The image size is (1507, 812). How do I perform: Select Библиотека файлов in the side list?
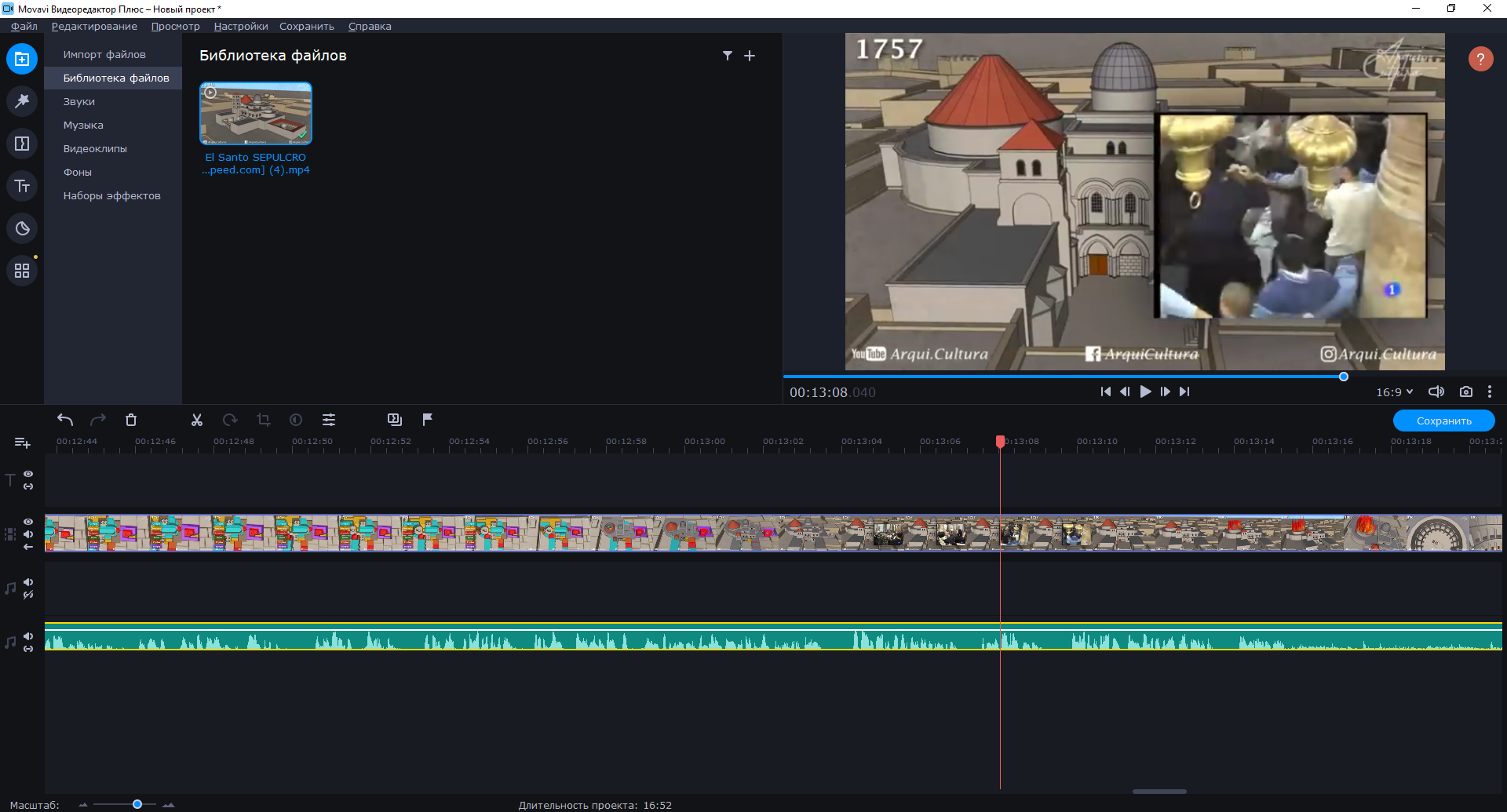click(113, 78)
